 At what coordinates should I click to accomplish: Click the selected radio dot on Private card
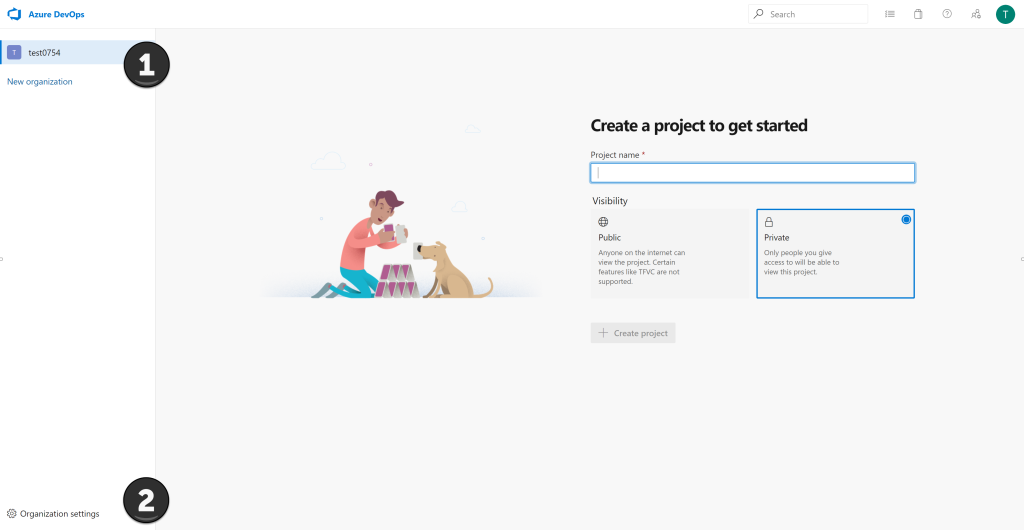click(906, 219)
